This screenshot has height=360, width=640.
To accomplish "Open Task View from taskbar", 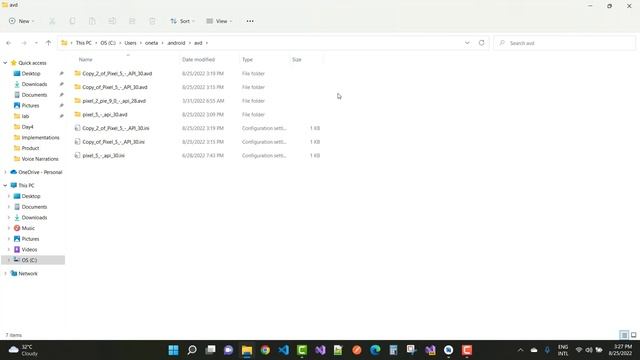I will point(210,350).
